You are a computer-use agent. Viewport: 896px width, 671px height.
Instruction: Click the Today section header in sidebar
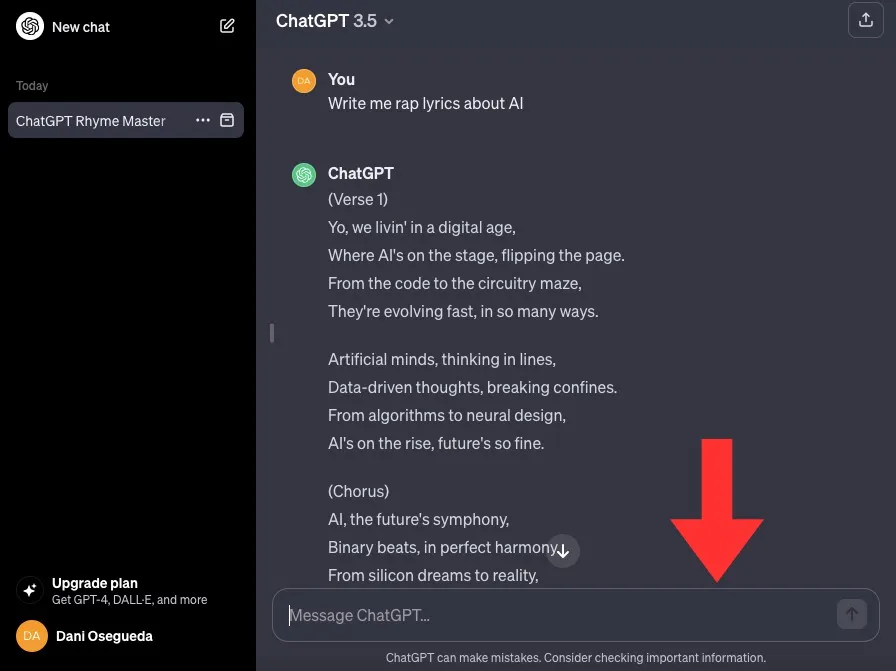(31, 86)
